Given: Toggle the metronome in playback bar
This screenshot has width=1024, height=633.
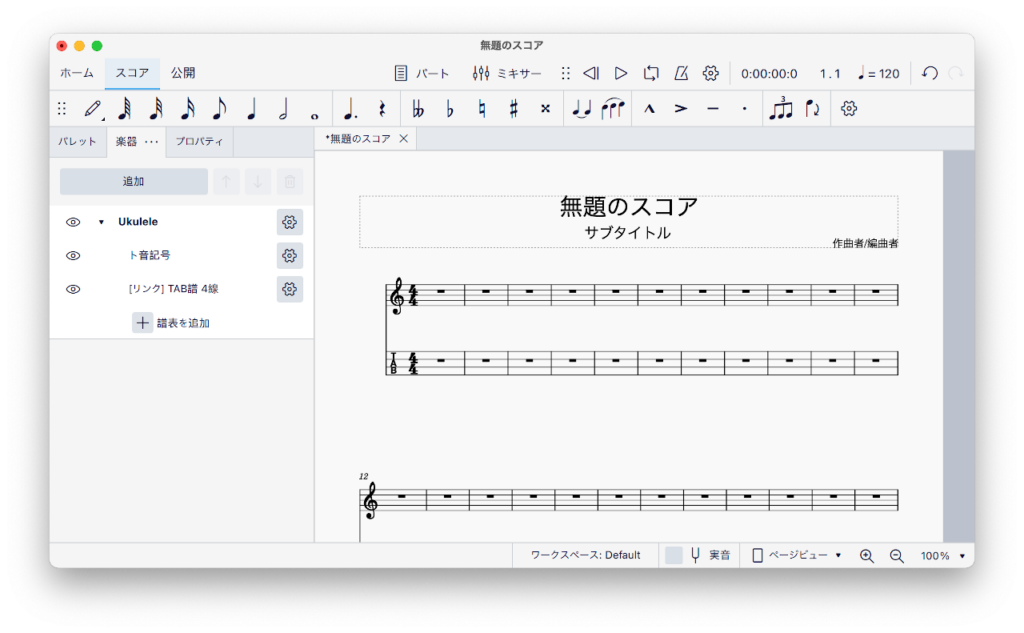Looking at the screenshot, I should [x=681, y=73].
